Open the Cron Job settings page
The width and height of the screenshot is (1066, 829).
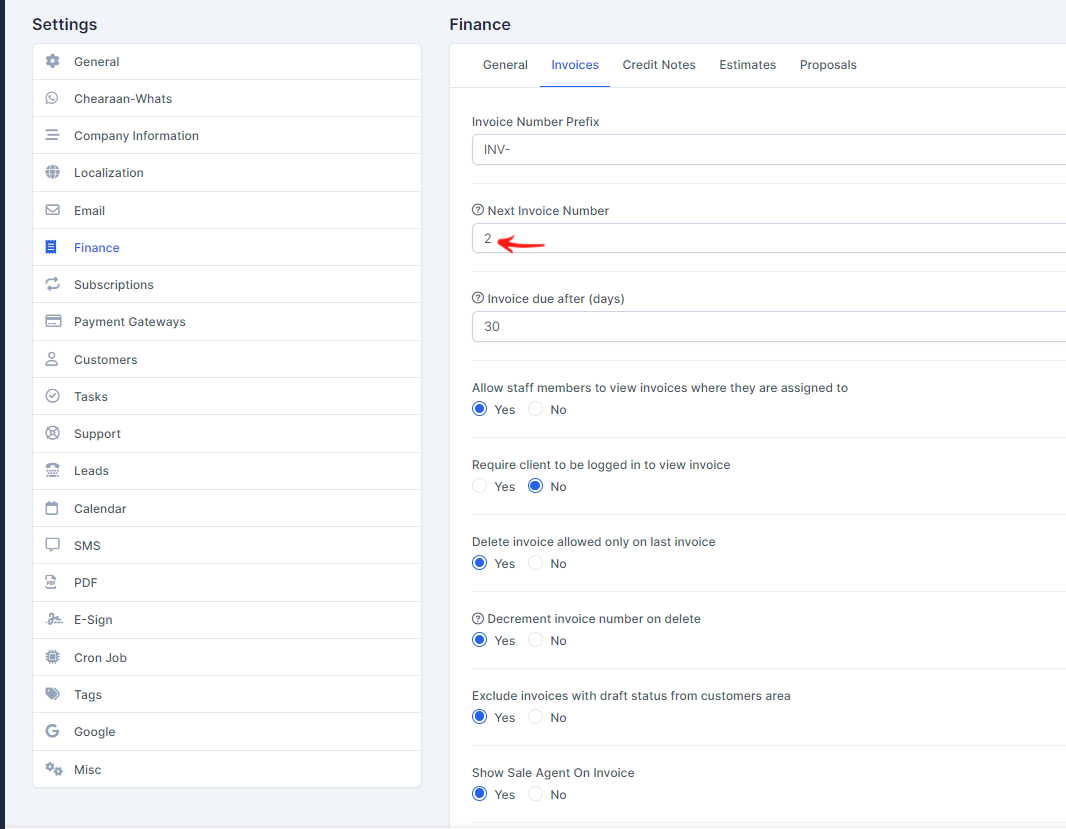(100, 658)
